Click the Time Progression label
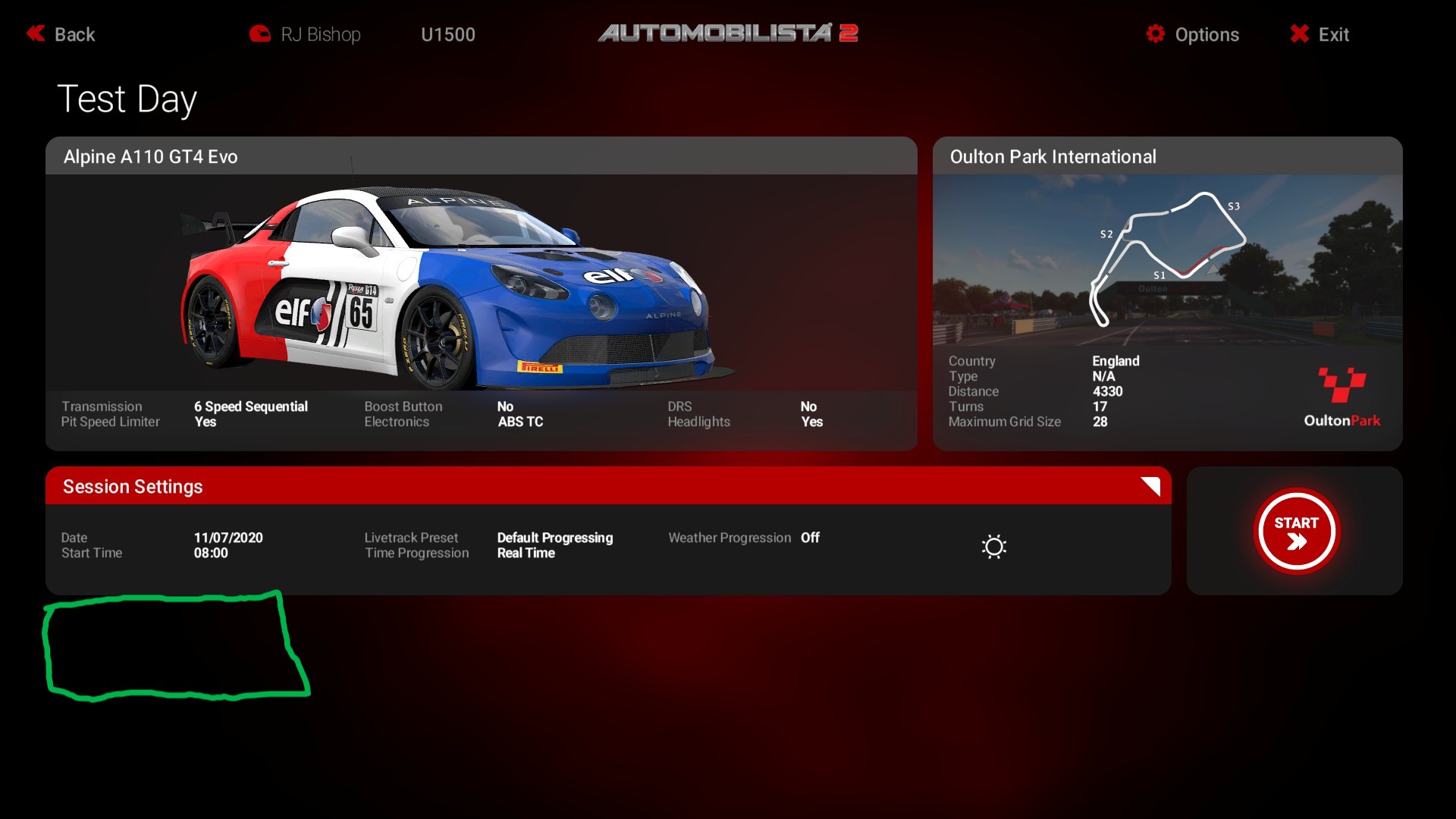Image resolution: width=1456 pixels, height=819 pixels. tap(417, 553)
